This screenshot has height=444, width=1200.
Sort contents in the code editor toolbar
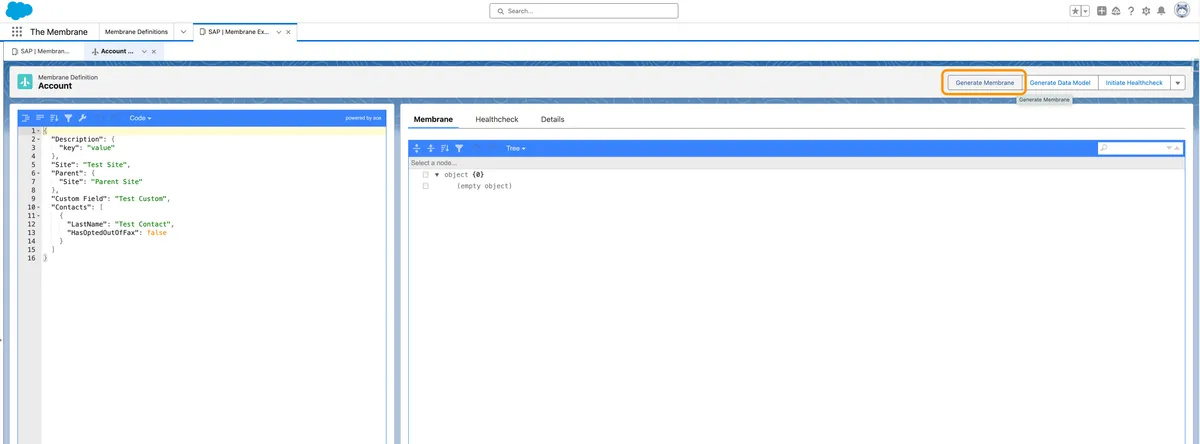point(54,118)
